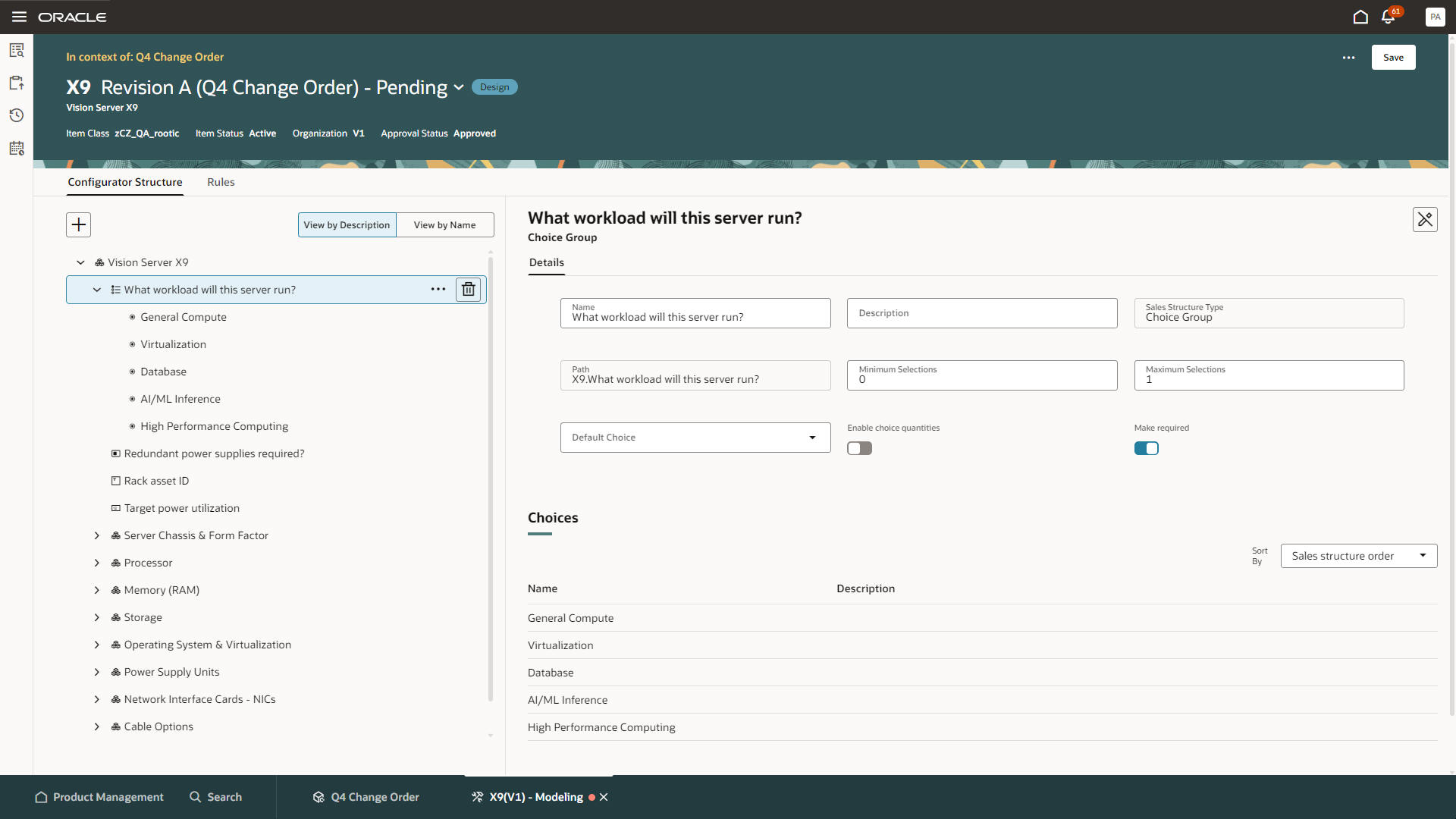This screenshot has width=1456, height=819.
Task: Expand the Memory (RAM) node
Action: point(97,590)
